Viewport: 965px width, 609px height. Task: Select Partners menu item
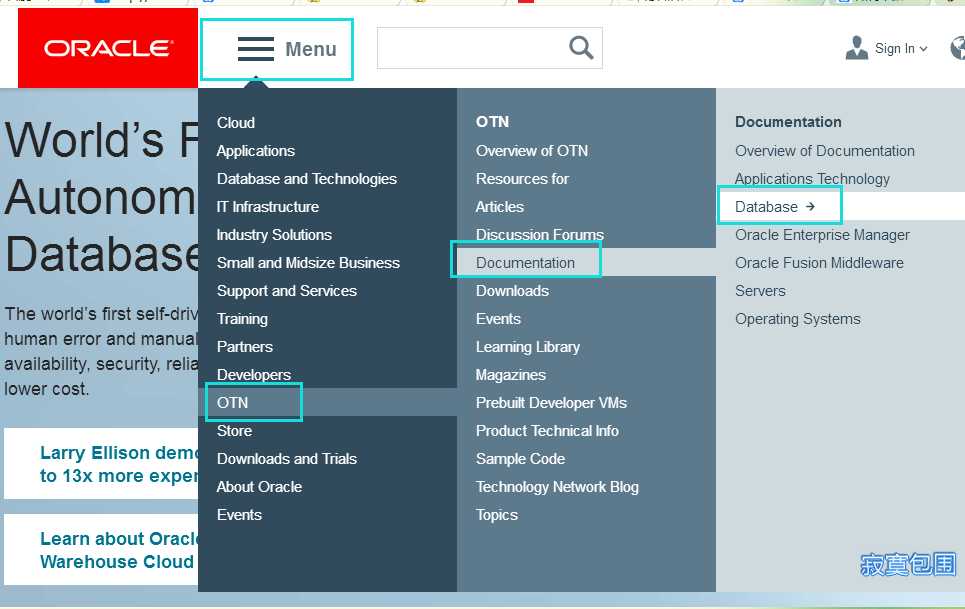click(x=244, y=347)
